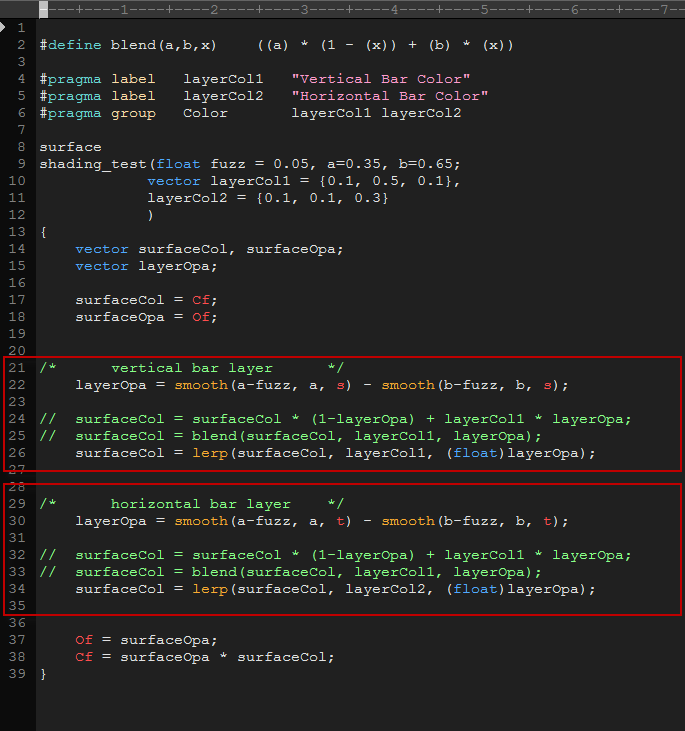Click the opening brace on line 13
This screenshot has width=685, height=731.
coord(43,232)
